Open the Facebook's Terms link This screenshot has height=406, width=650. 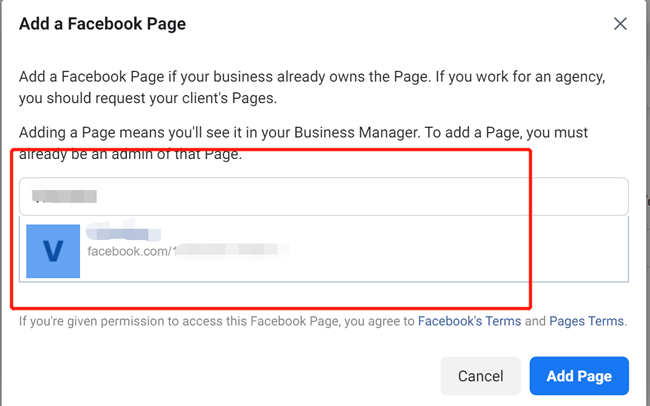[468, 322]
